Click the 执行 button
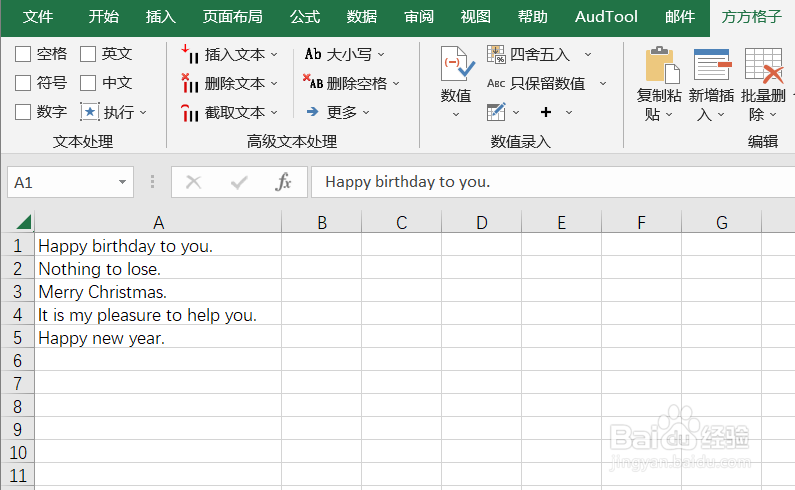 pos(114,112)
